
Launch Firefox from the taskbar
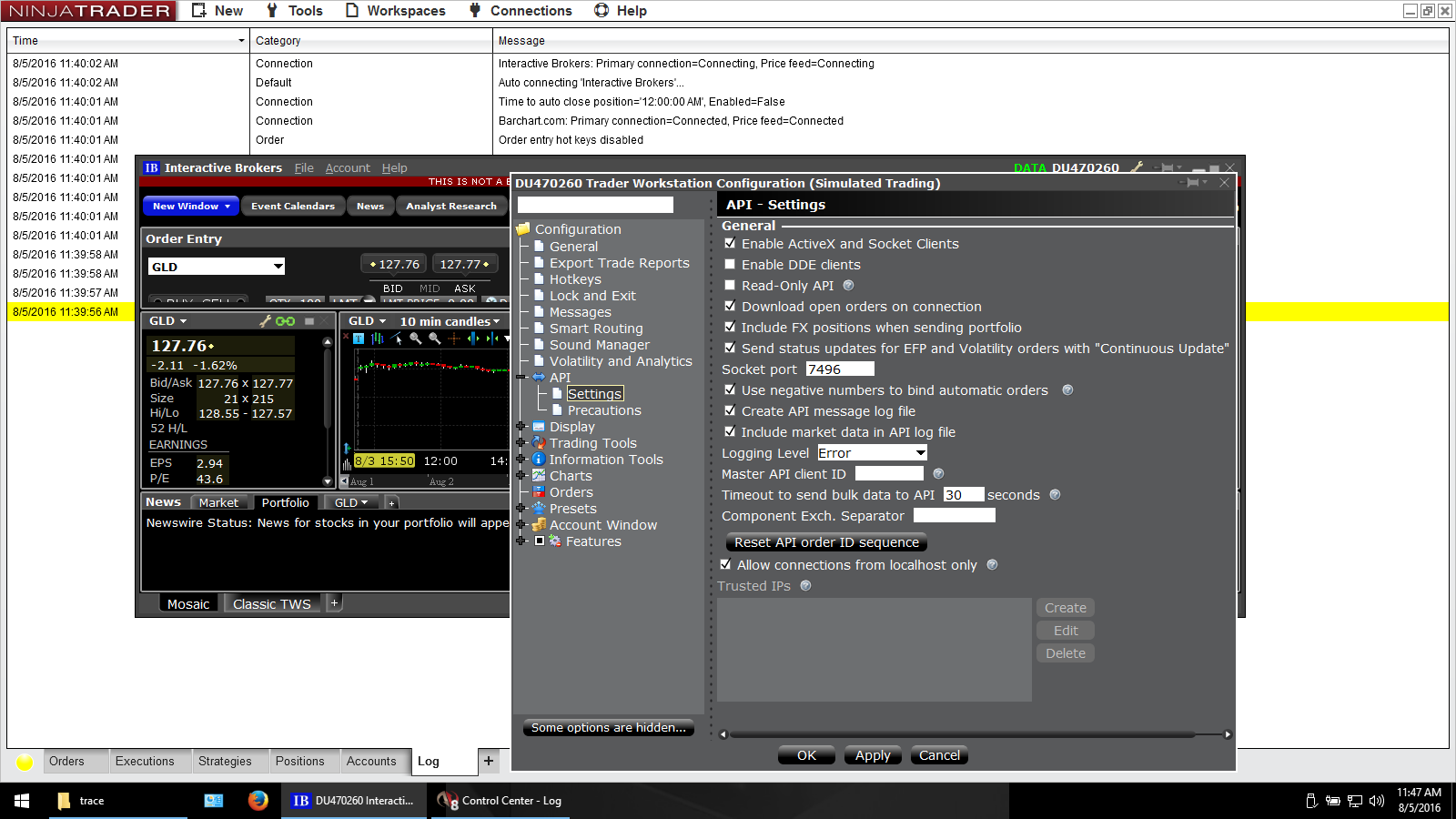point(258,801)
